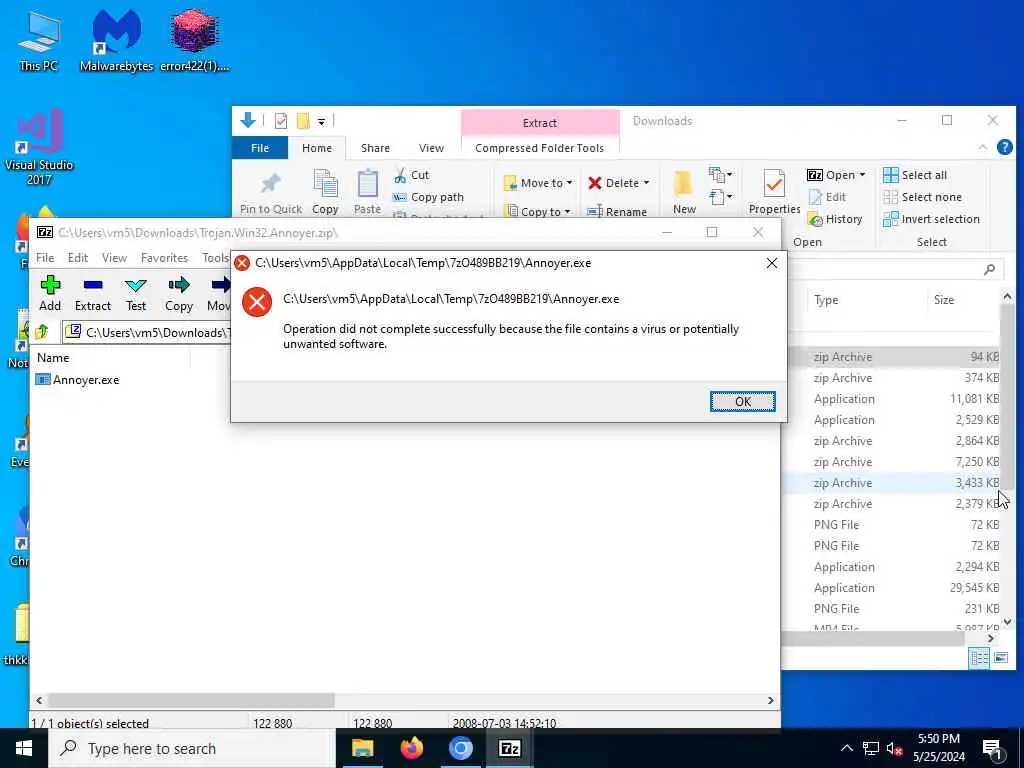Click Copy in the 7-Zip toolbar
The image size is (1024, 768).
pos(178,293)
